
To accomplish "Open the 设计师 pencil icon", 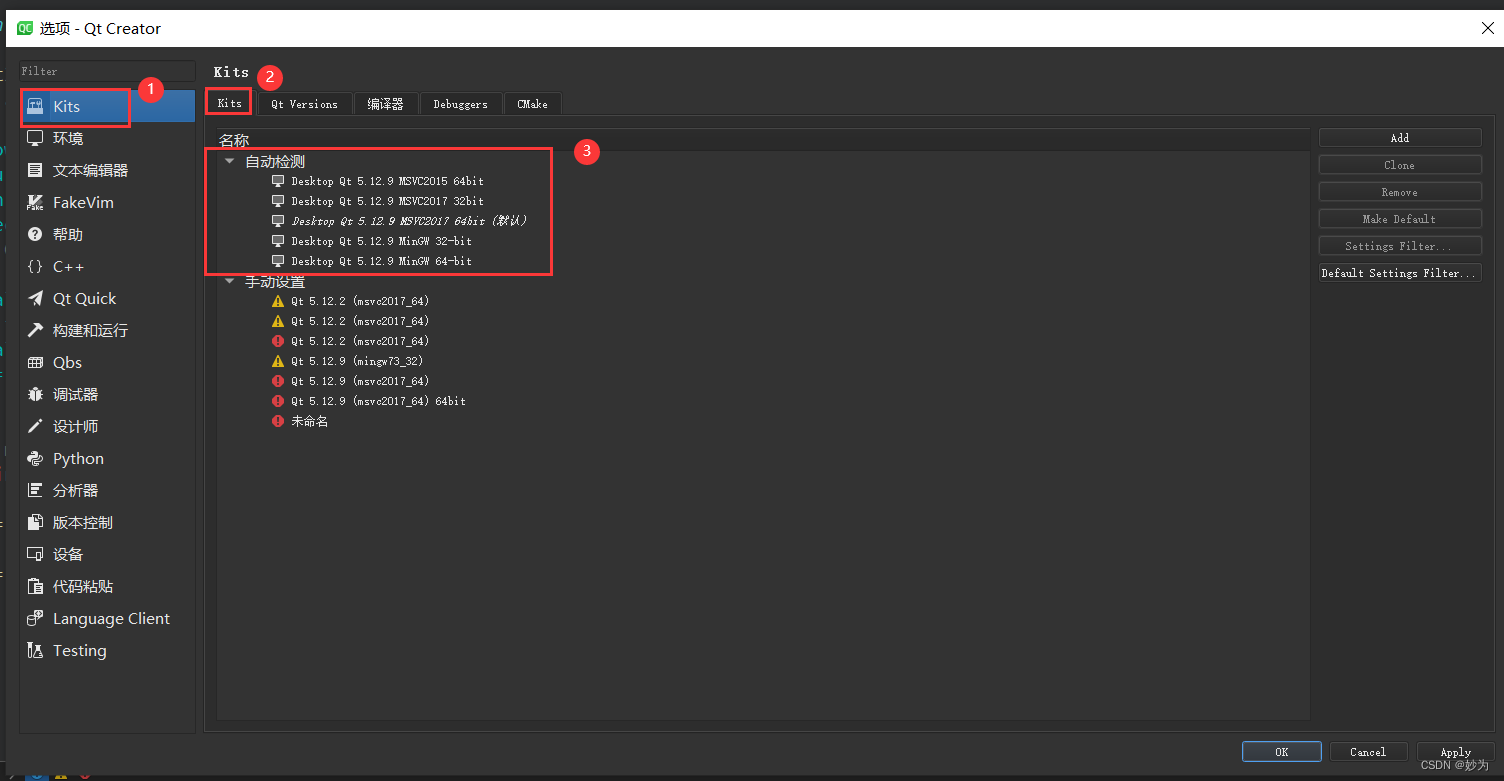I will (36, 426).
